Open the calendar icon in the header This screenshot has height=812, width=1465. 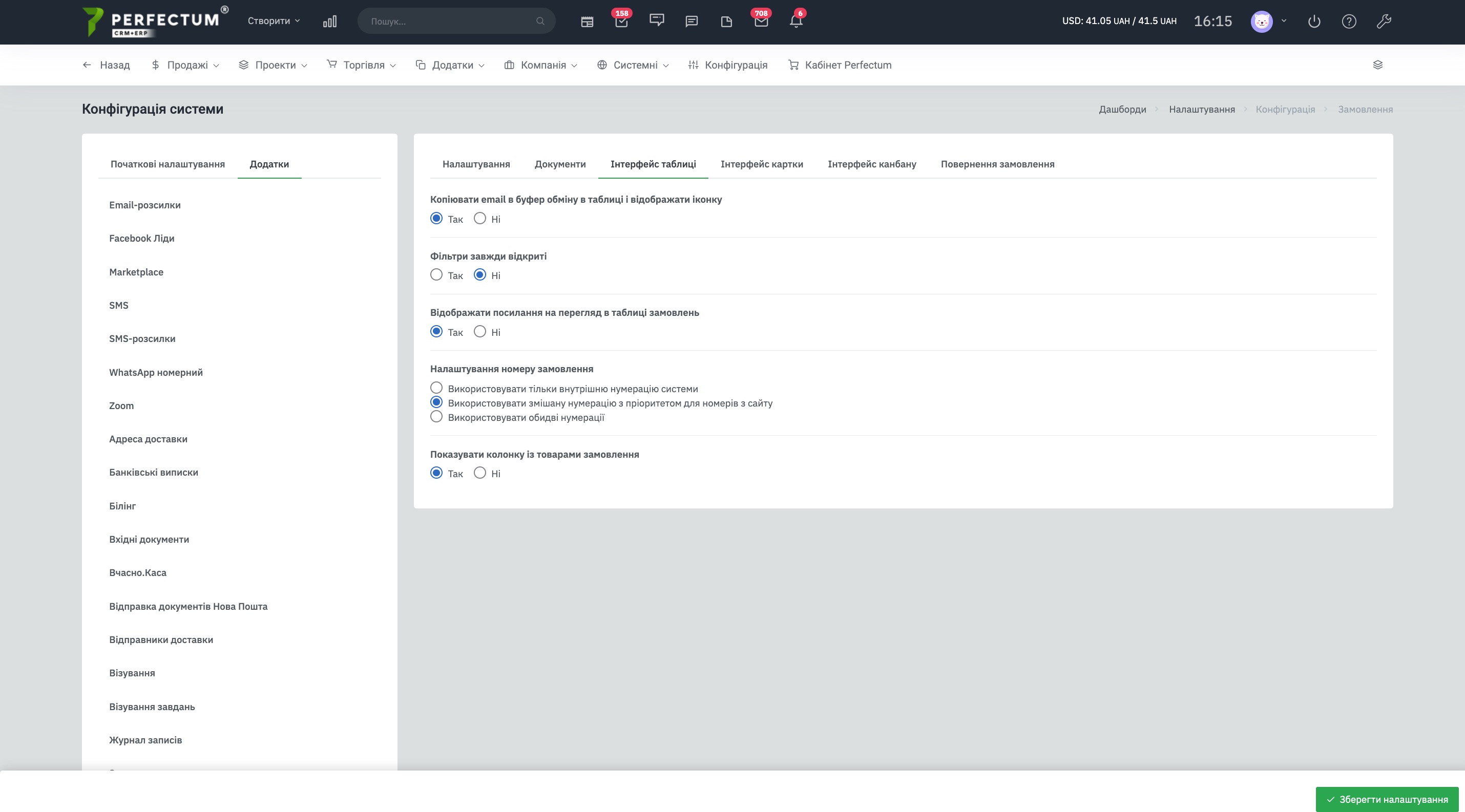click(x=587, y=22)
